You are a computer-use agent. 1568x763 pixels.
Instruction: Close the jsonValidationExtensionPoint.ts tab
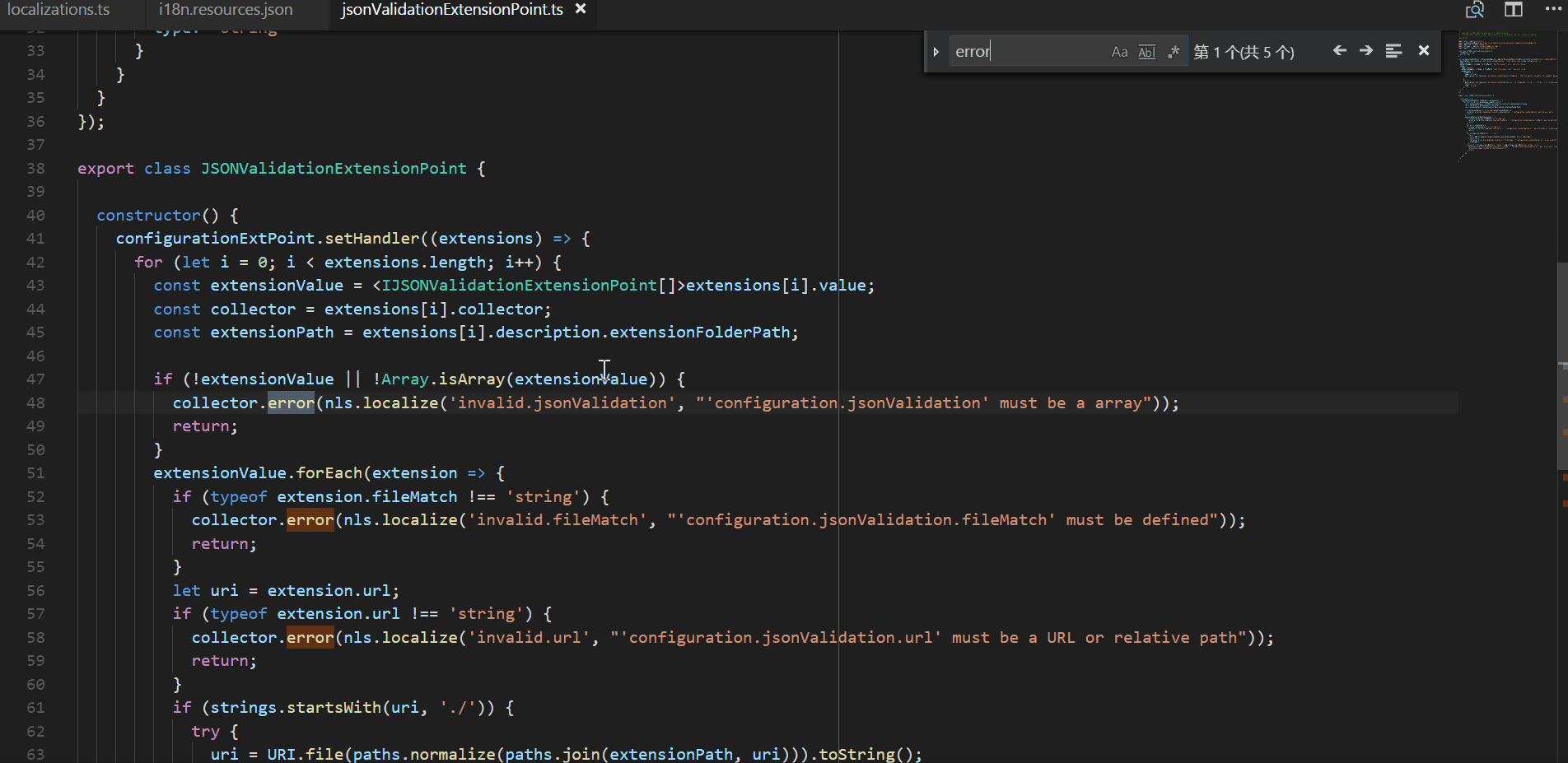(x=581, y=9)
